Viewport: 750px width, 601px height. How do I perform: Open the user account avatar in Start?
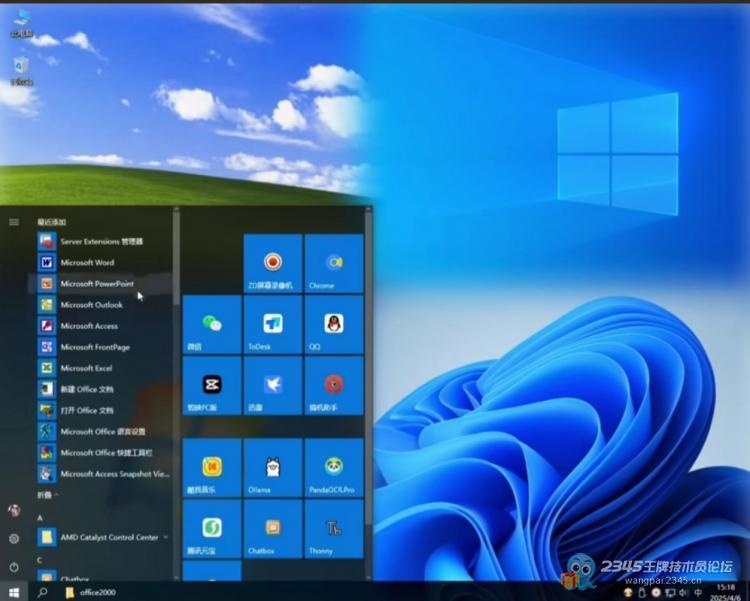14,511
